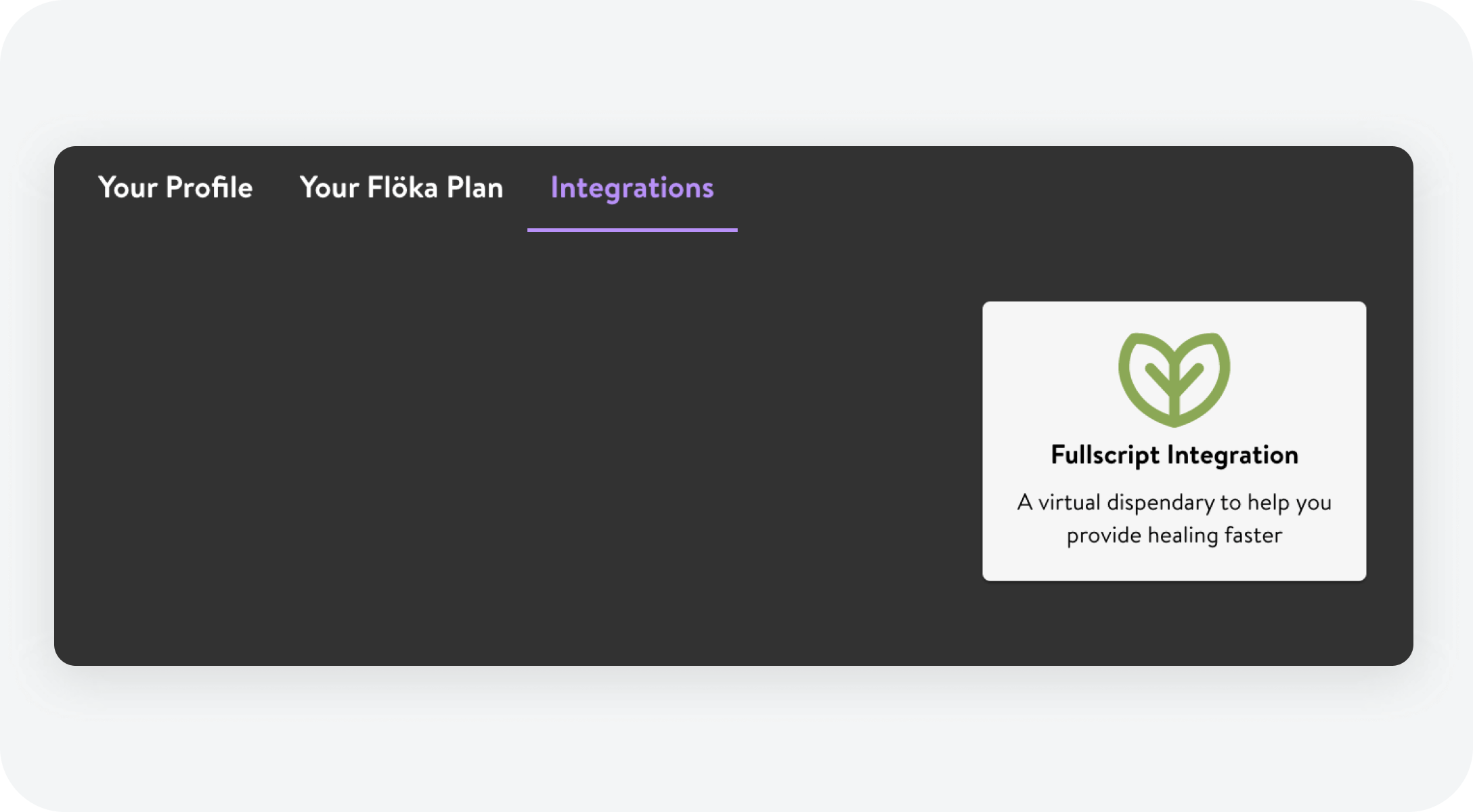Open the Fullscript Integration card
The height and width of the screenshot is (812, 1473).
click(x=1174, y=441)
